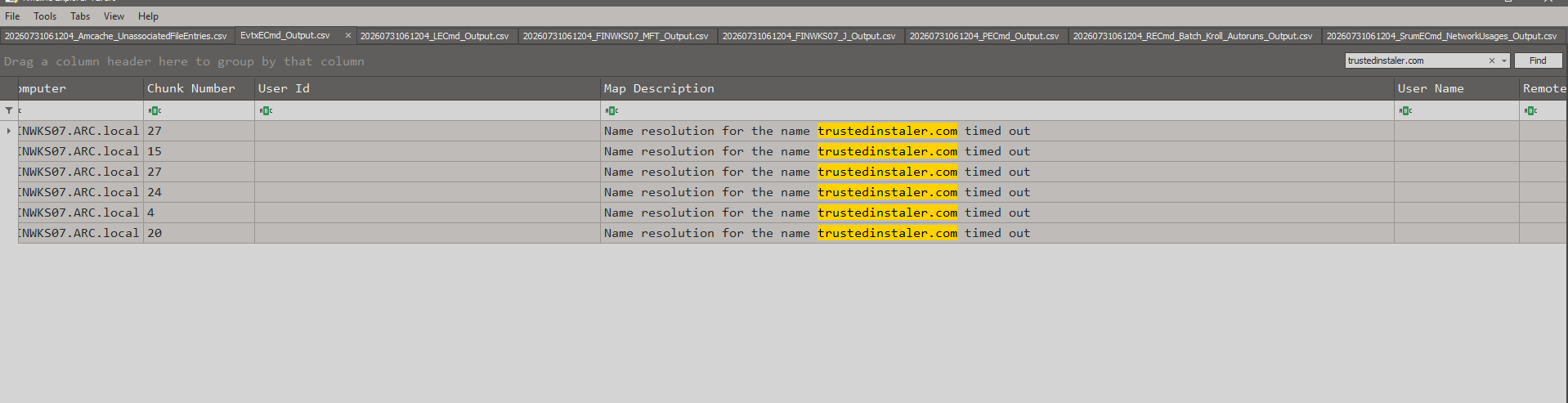Click the User Id cell in chunk 24 row
The width and height of the screenshot is (1568, 403).
(428, 192)
